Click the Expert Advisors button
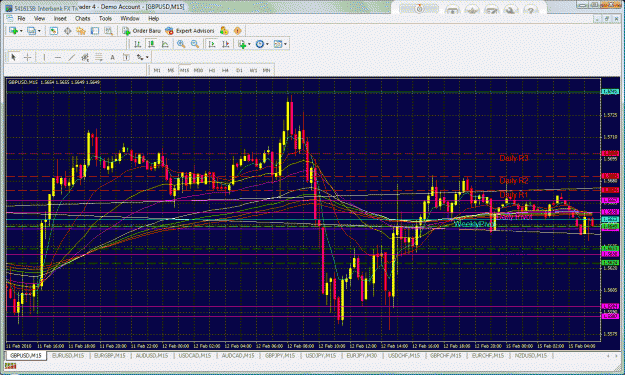The width and height of the screenshot is (625, 375). [190, 31]
